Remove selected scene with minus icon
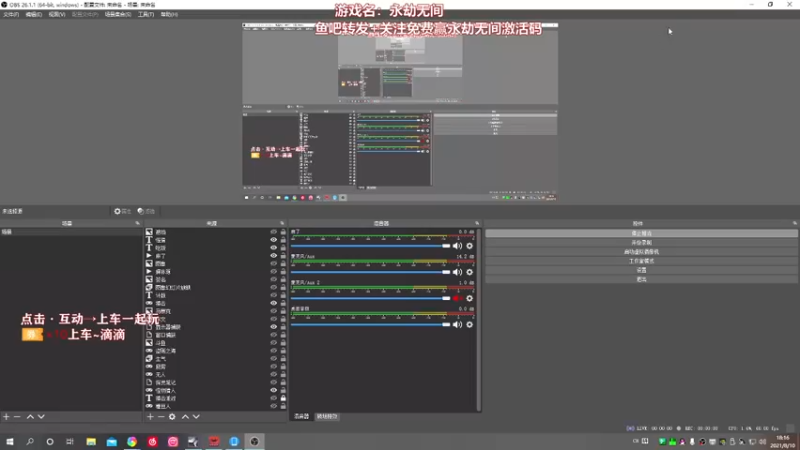Screen dimensions: 800x450 [17, 417]
